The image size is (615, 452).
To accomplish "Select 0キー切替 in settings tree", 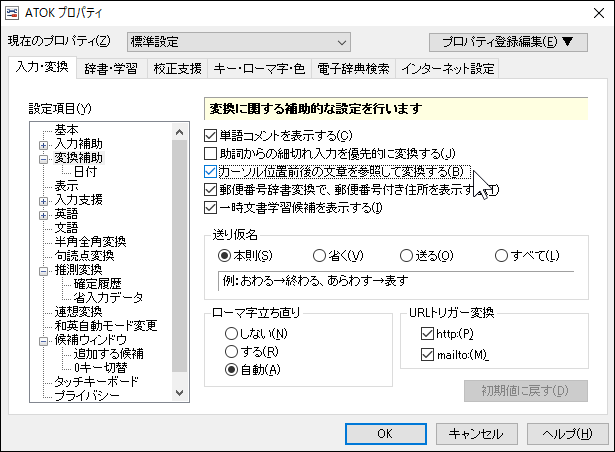I will point(100,368).
